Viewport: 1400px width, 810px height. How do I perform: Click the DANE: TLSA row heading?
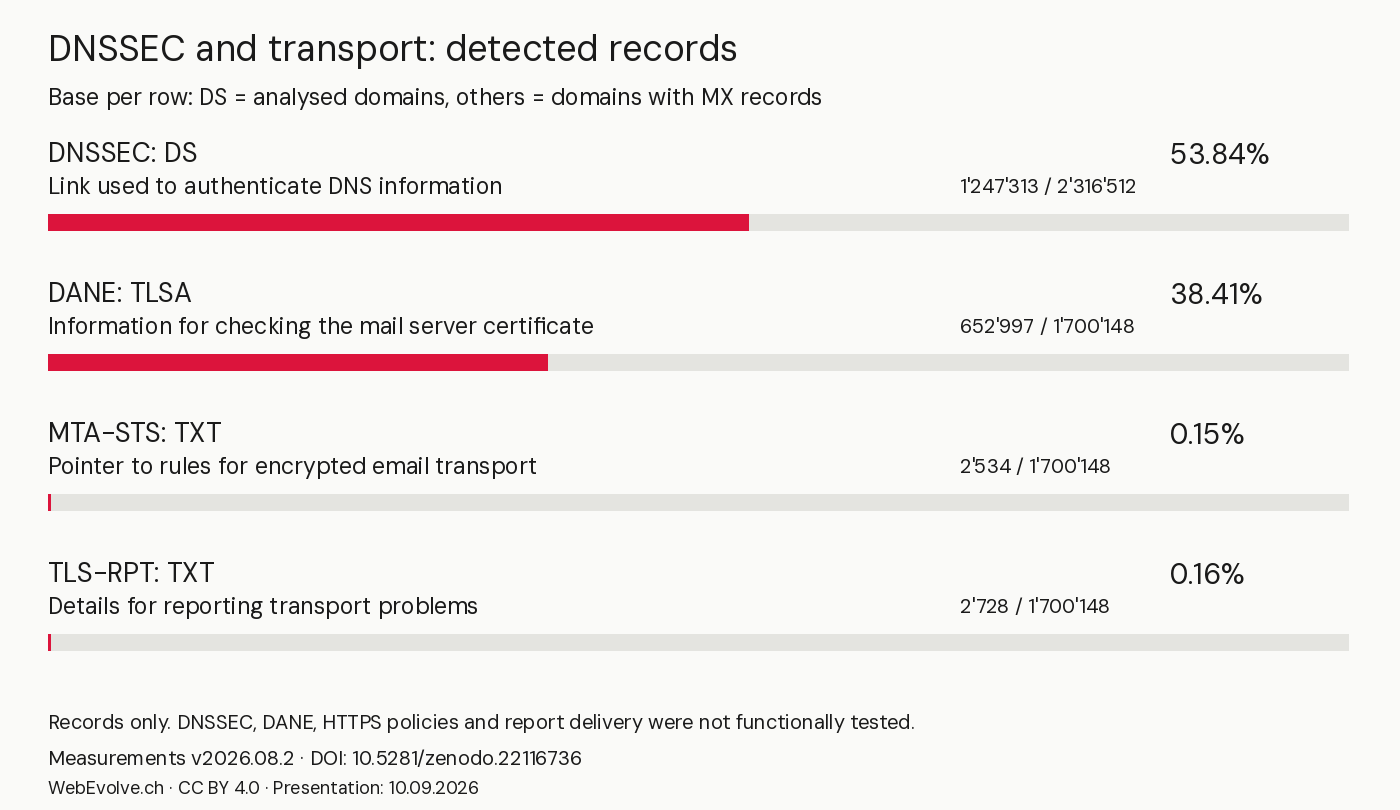[x=120, y=293]
